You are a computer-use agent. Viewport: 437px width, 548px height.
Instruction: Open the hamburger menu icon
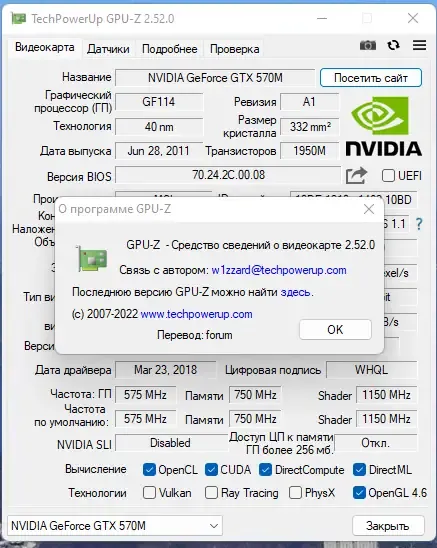[419, 45]
